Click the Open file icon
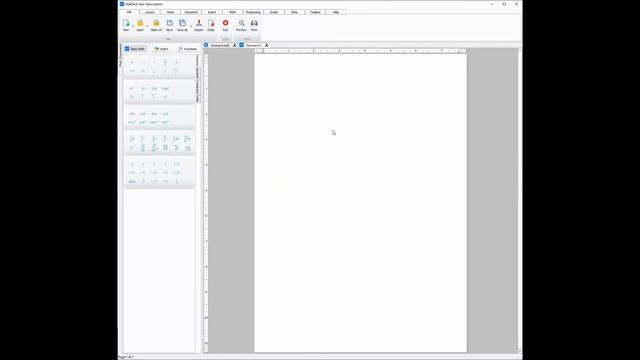This screenshot has height=360, width=640. pyautogui.click(x=140, y=24)
